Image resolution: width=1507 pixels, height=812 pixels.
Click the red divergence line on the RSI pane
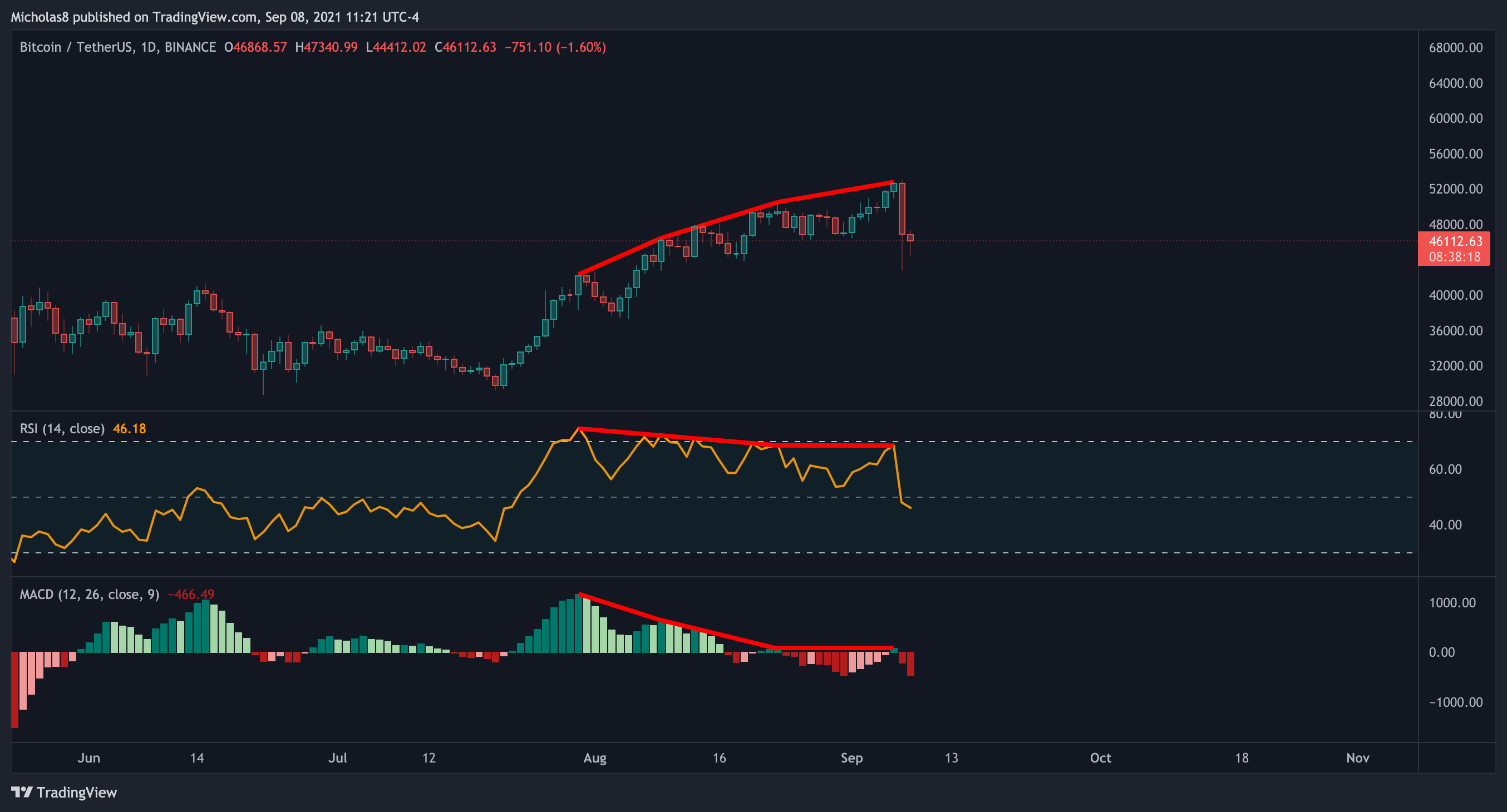(x=736, y=442)
